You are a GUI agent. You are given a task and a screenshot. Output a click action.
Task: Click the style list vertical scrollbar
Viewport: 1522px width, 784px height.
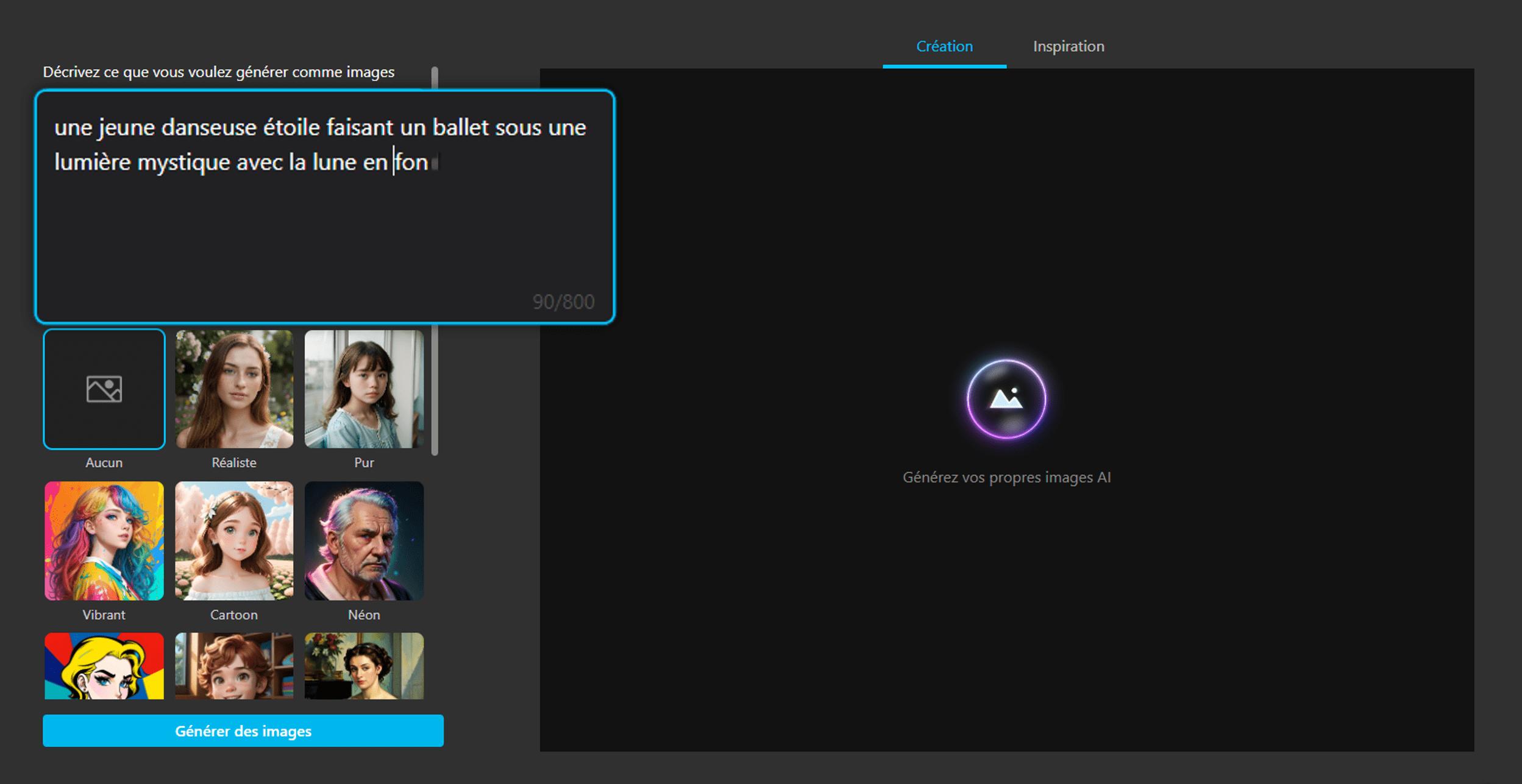tap(435, 390)
